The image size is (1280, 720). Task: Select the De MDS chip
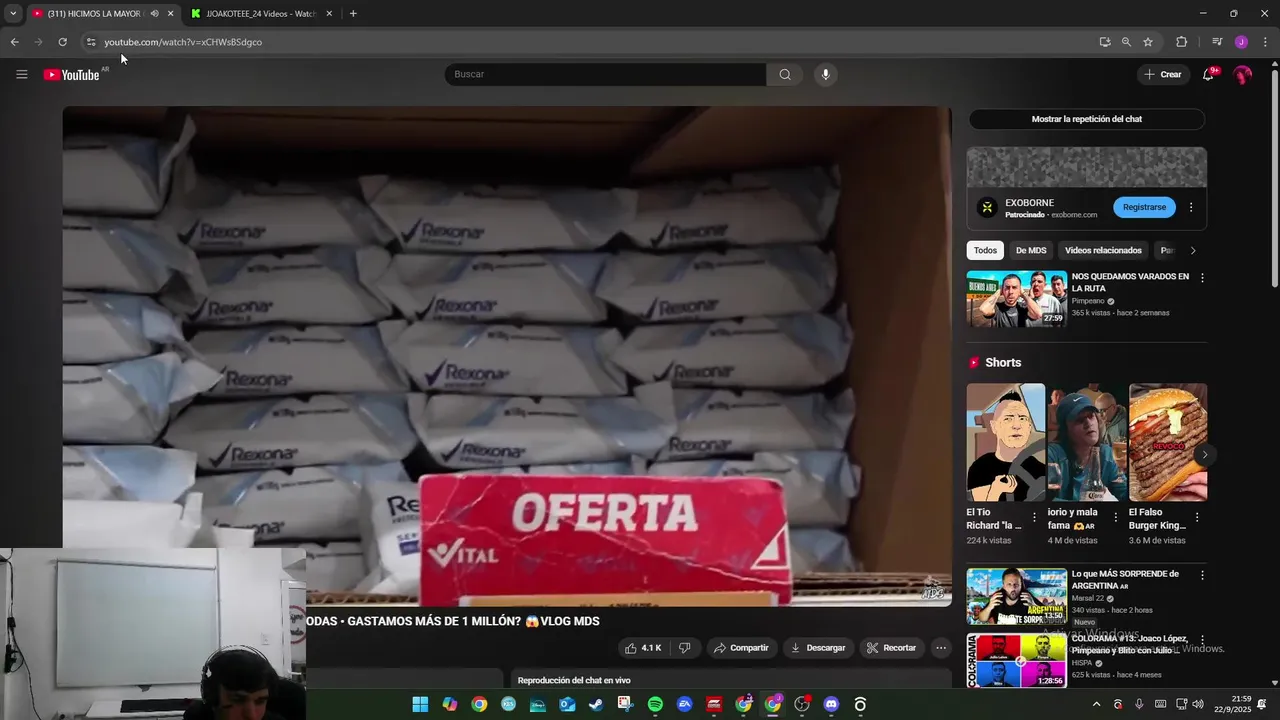pyautogui.click(x=1031, y=250)
